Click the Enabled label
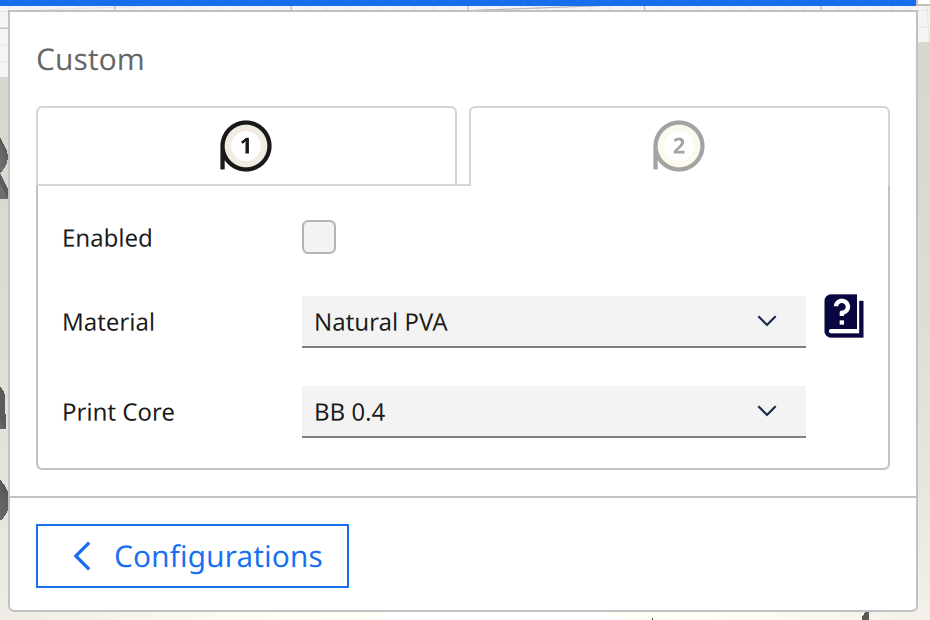Screen dimensions: 930x620 pyautogui.click(x=108, y=239)
